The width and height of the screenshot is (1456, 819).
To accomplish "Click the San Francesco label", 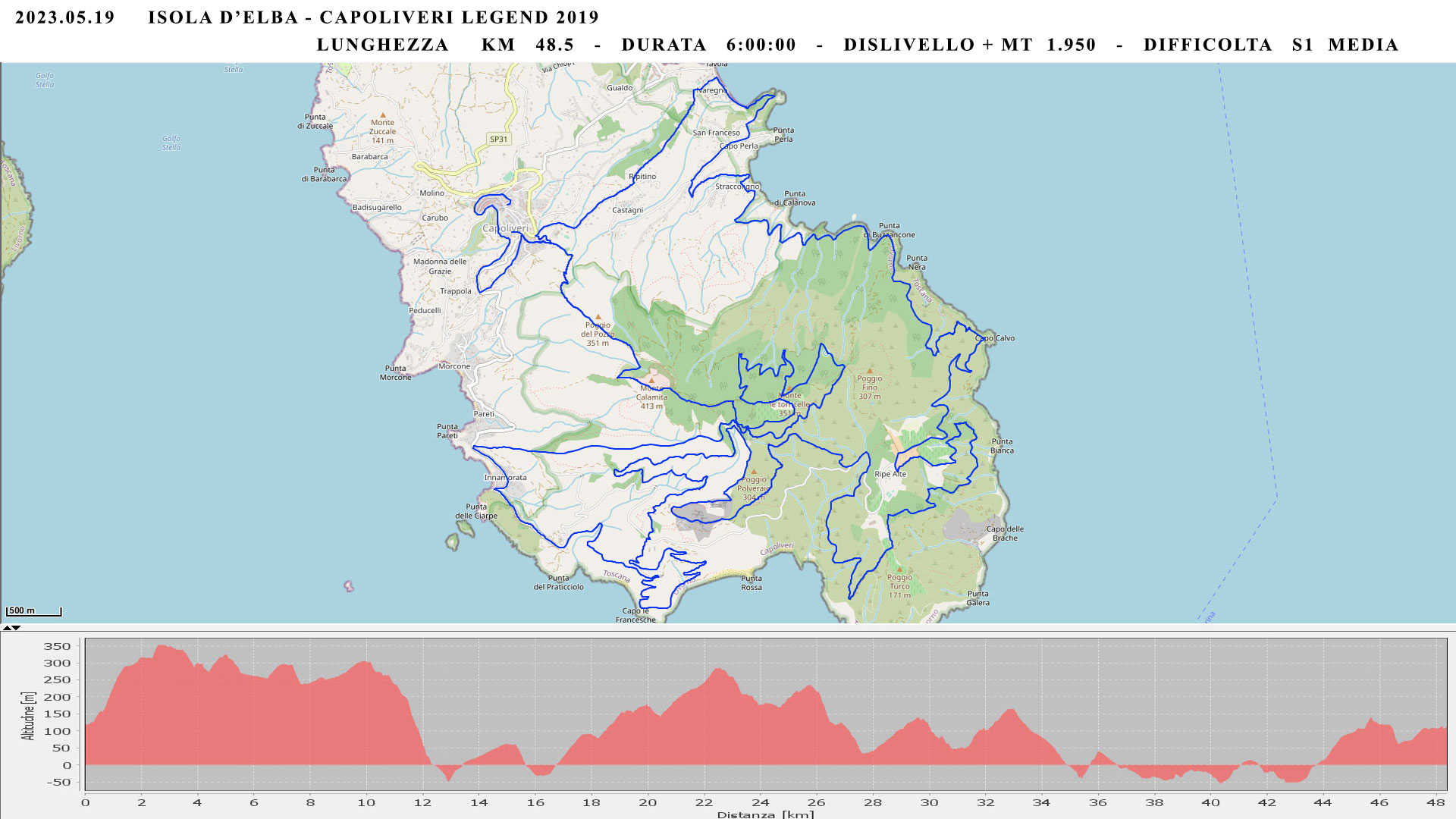I will [716, 133].
